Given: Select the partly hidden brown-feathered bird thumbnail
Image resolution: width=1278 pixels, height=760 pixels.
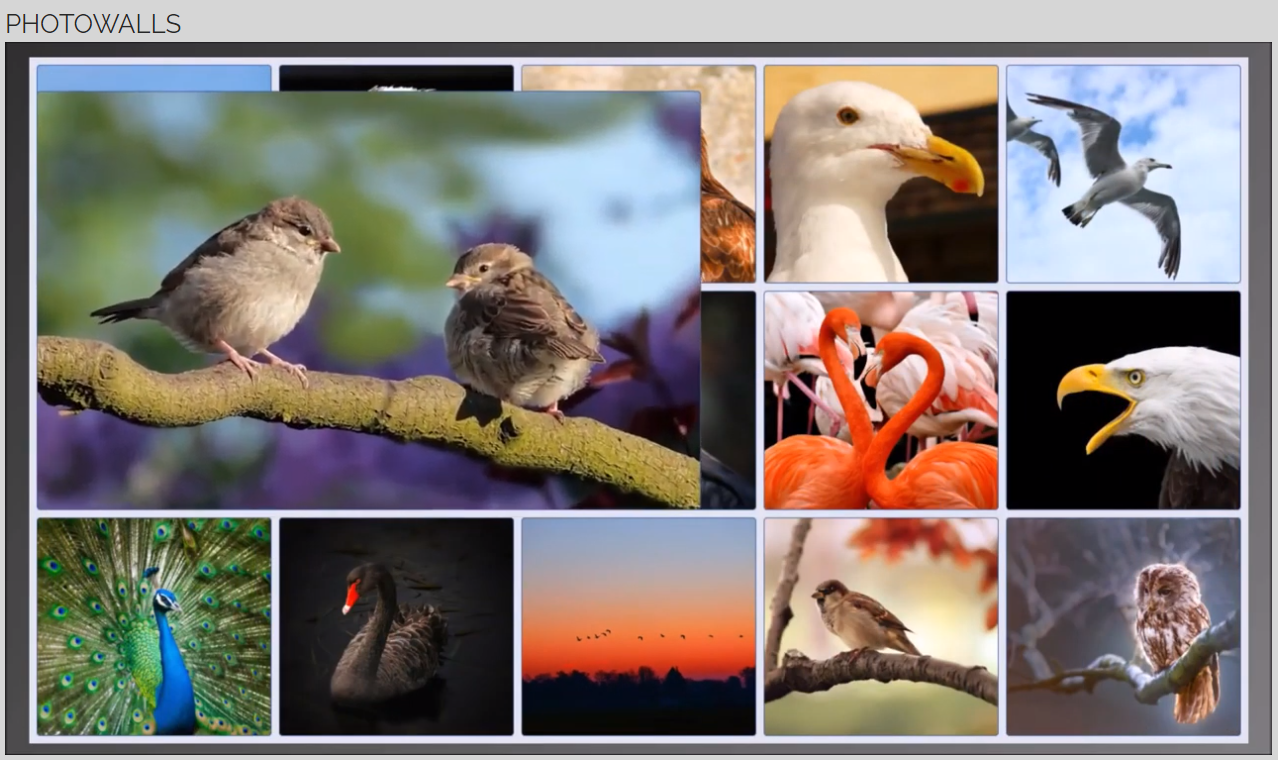Looking at the screenshot, I should tap(728, 174).
